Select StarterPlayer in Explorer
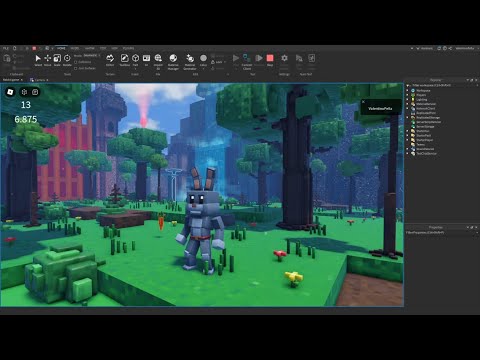Viewport: 480px width, 360px height. pyautogui.click(x=424, y=140)
